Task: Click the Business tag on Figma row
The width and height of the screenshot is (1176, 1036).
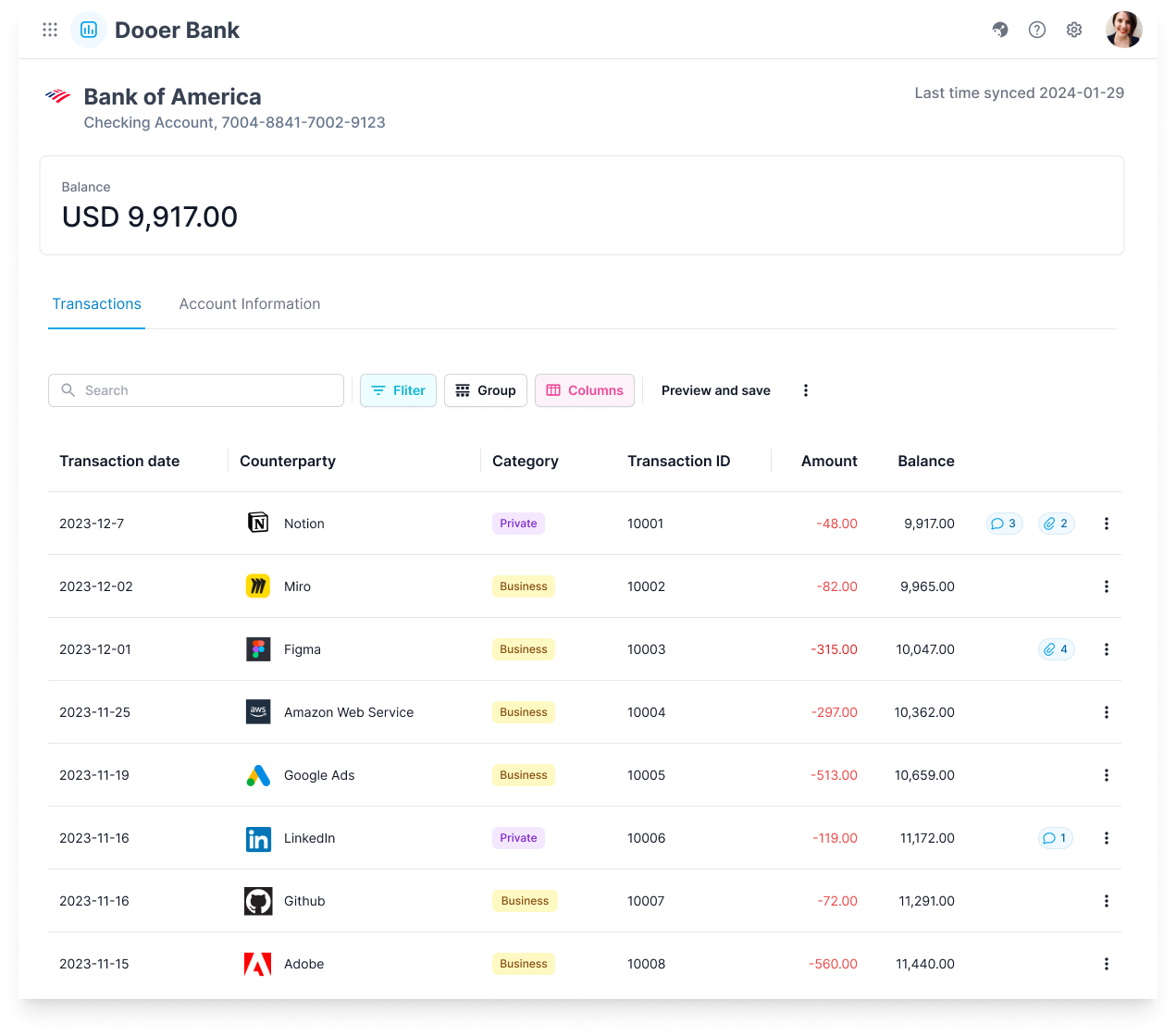Action: tap(524, 649)
